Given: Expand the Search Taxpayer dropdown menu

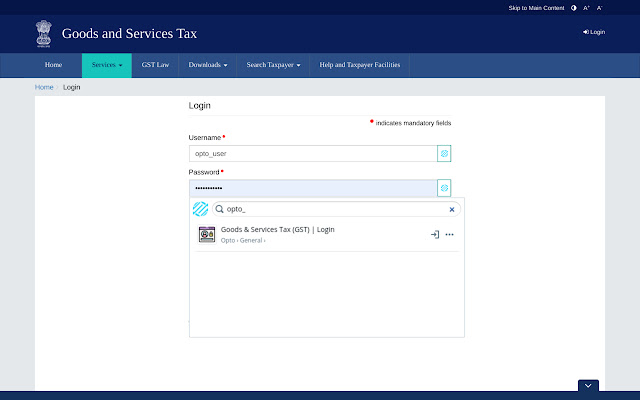Looking at the screenshot, I should point(273,65).
